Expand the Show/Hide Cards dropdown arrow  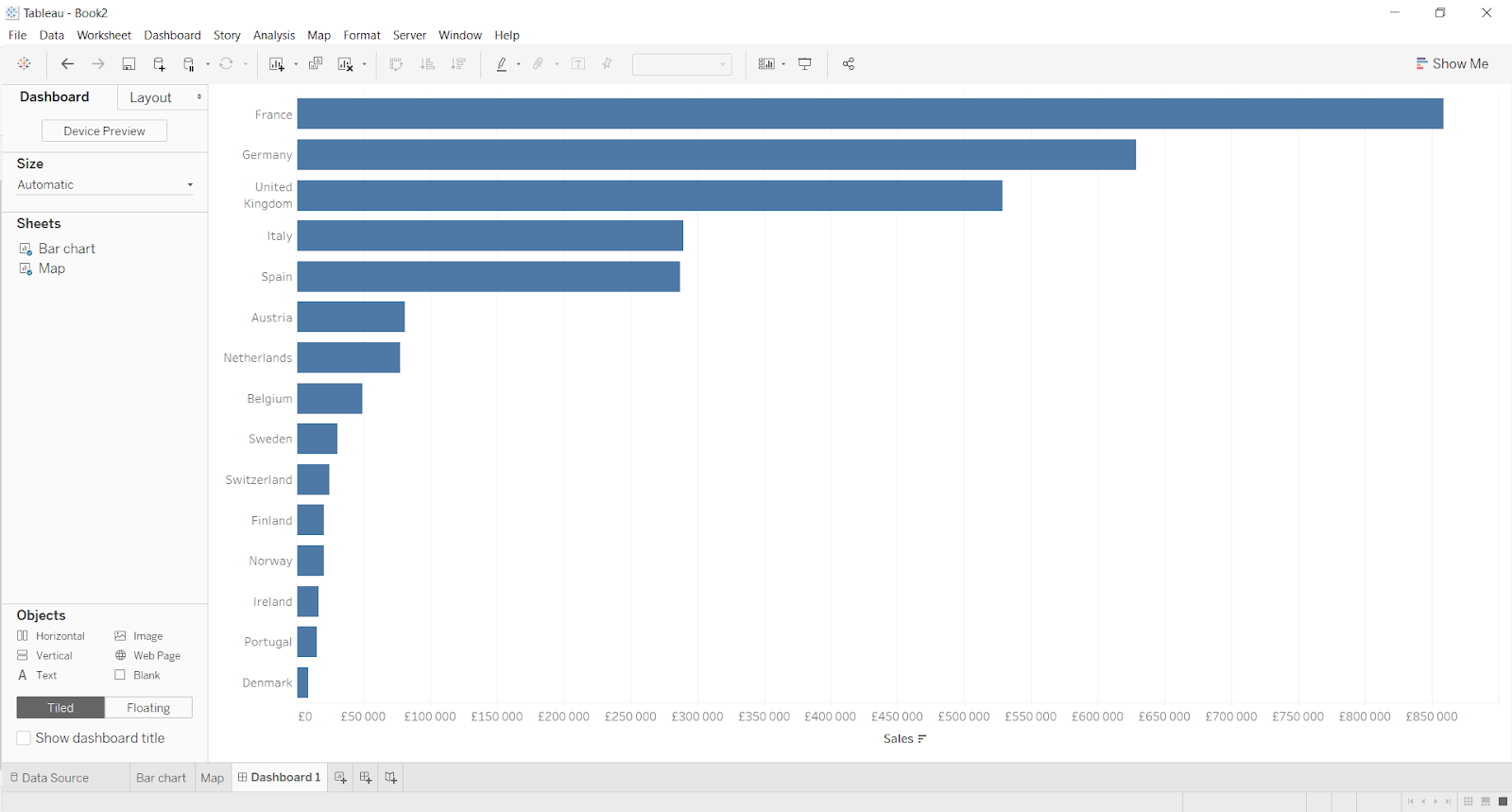pyautogui.click(x=783, y=64)
